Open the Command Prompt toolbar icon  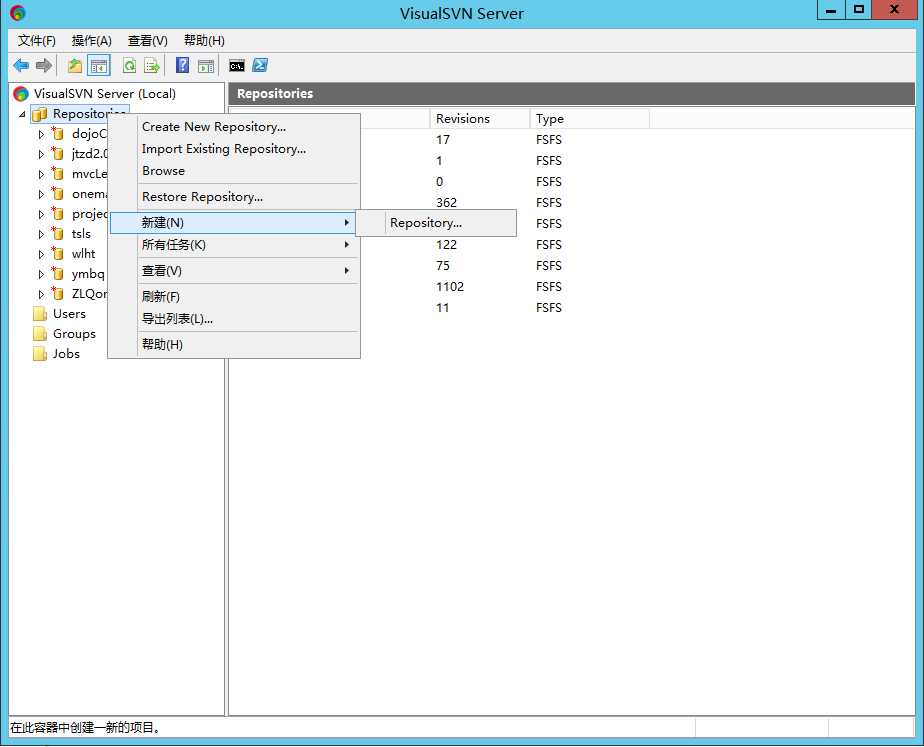coord(237,65)
